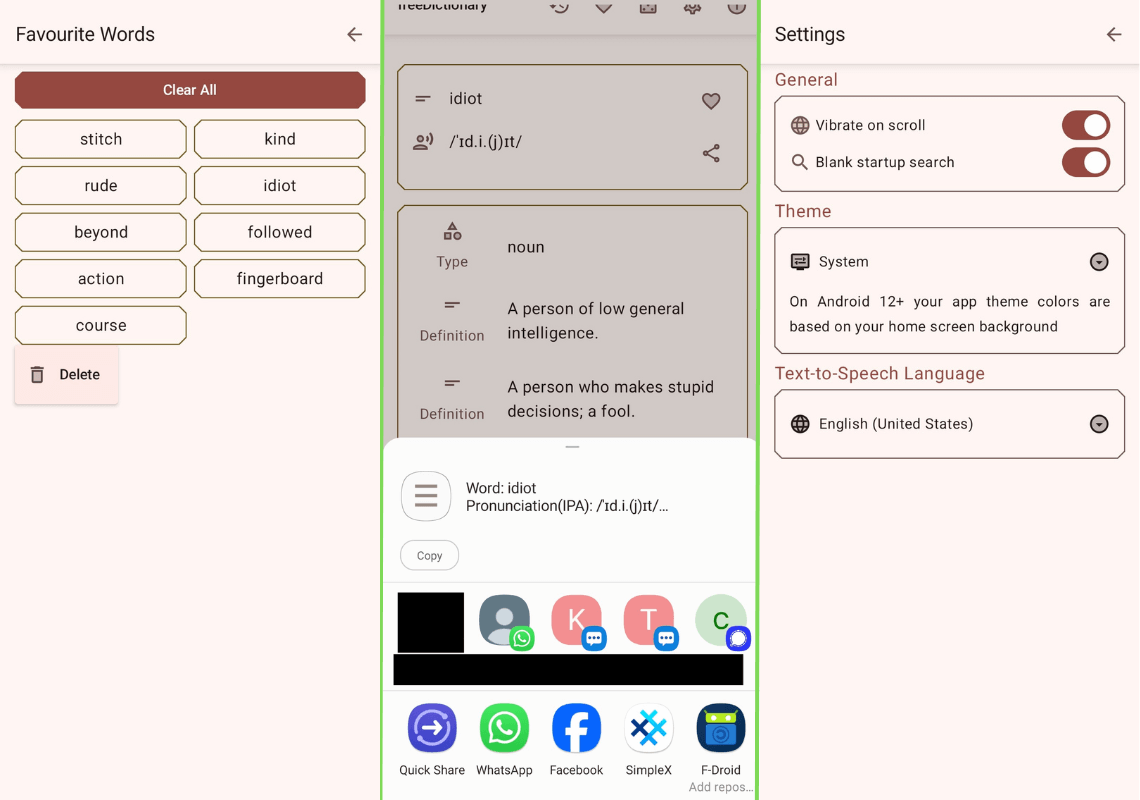Open freeDictionary settings via the gear icon
Image resolution: width=1140 pixels, height=800 pixels.
coord(693,8)
